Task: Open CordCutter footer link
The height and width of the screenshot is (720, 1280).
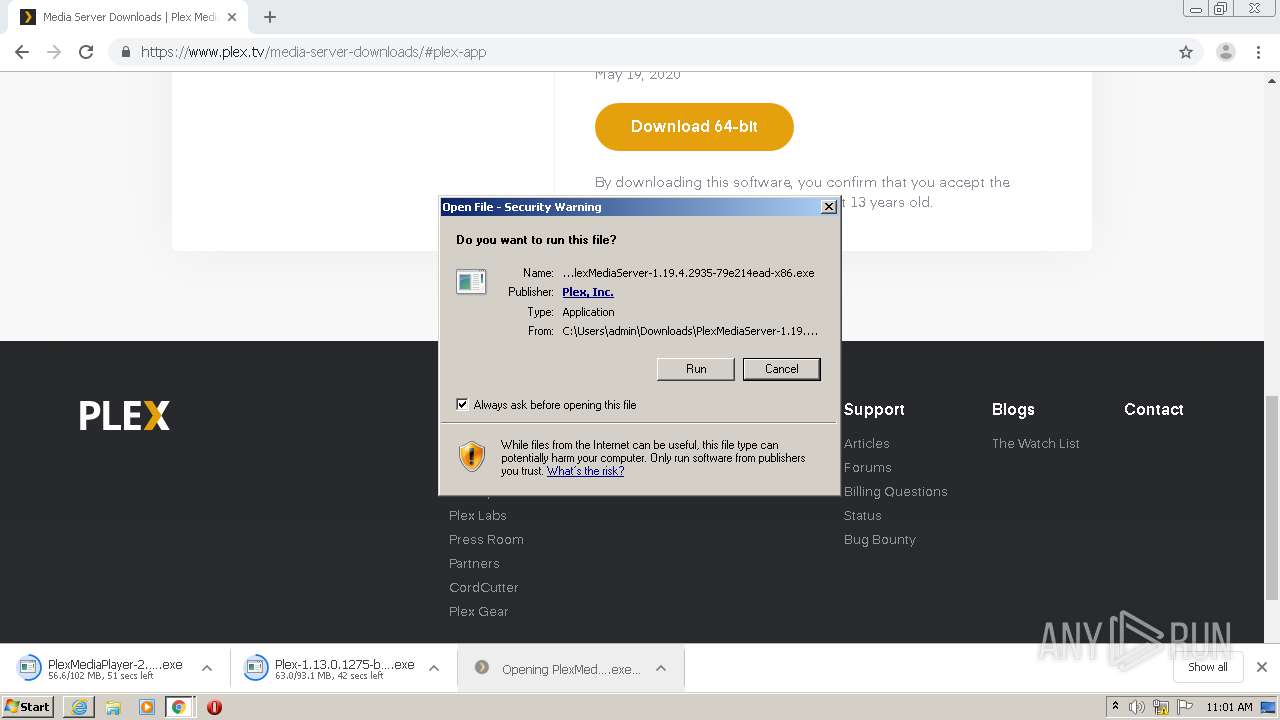Action: pyautogui.click(x=484, y=587)
